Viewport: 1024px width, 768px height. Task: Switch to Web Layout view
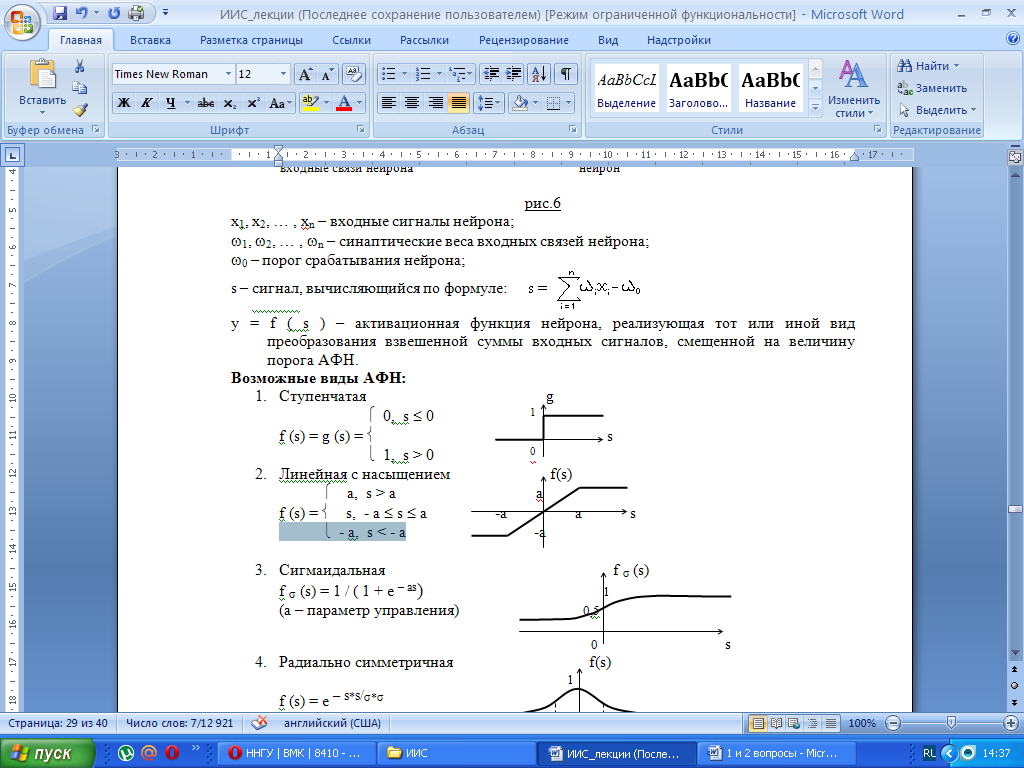(x=794, y=723)
